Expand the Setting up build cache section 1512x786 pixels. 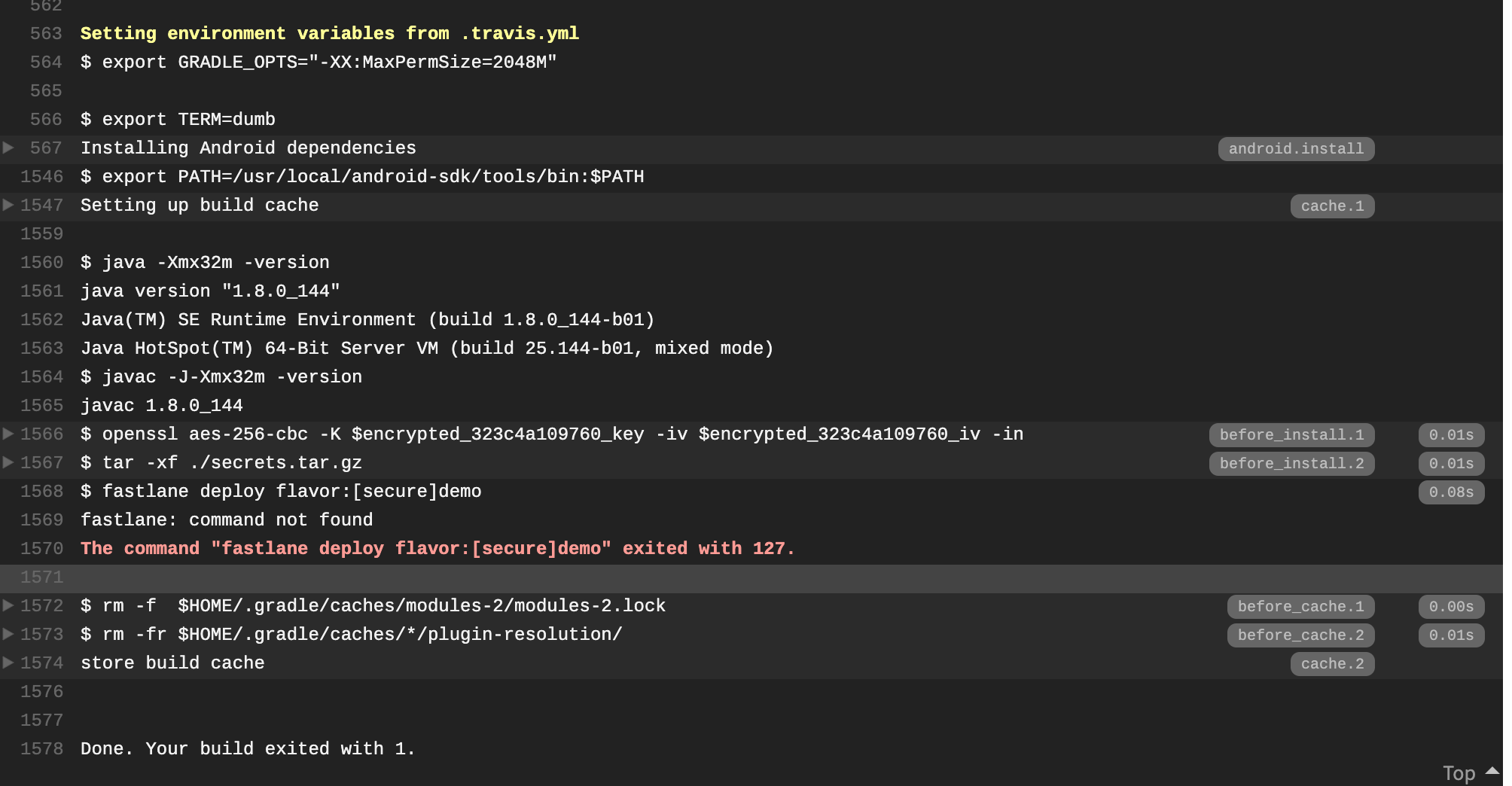pos(8,206)
